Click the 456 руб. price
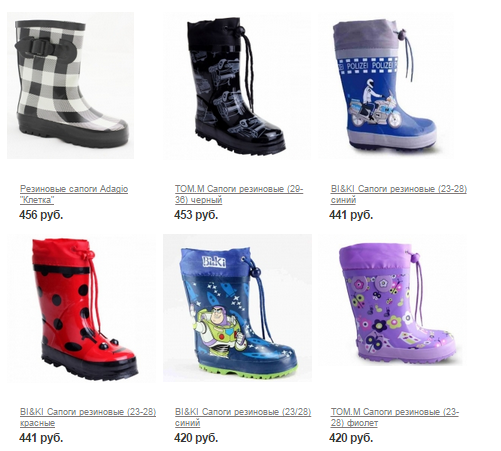The height and width of the screenshot is (451, 501). [x=41, y=215]
